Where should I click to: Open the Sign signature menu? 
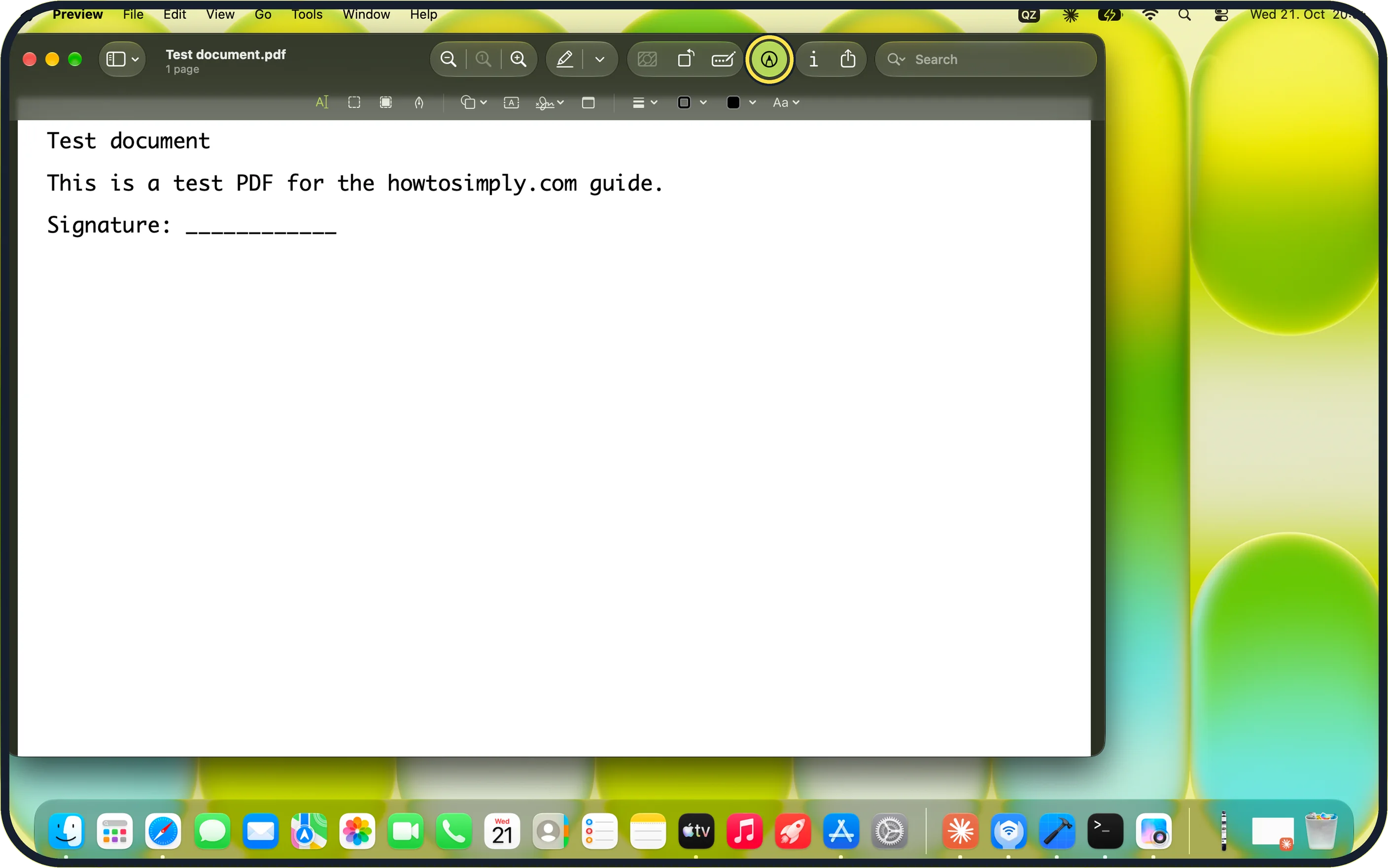tap(550, 102)
